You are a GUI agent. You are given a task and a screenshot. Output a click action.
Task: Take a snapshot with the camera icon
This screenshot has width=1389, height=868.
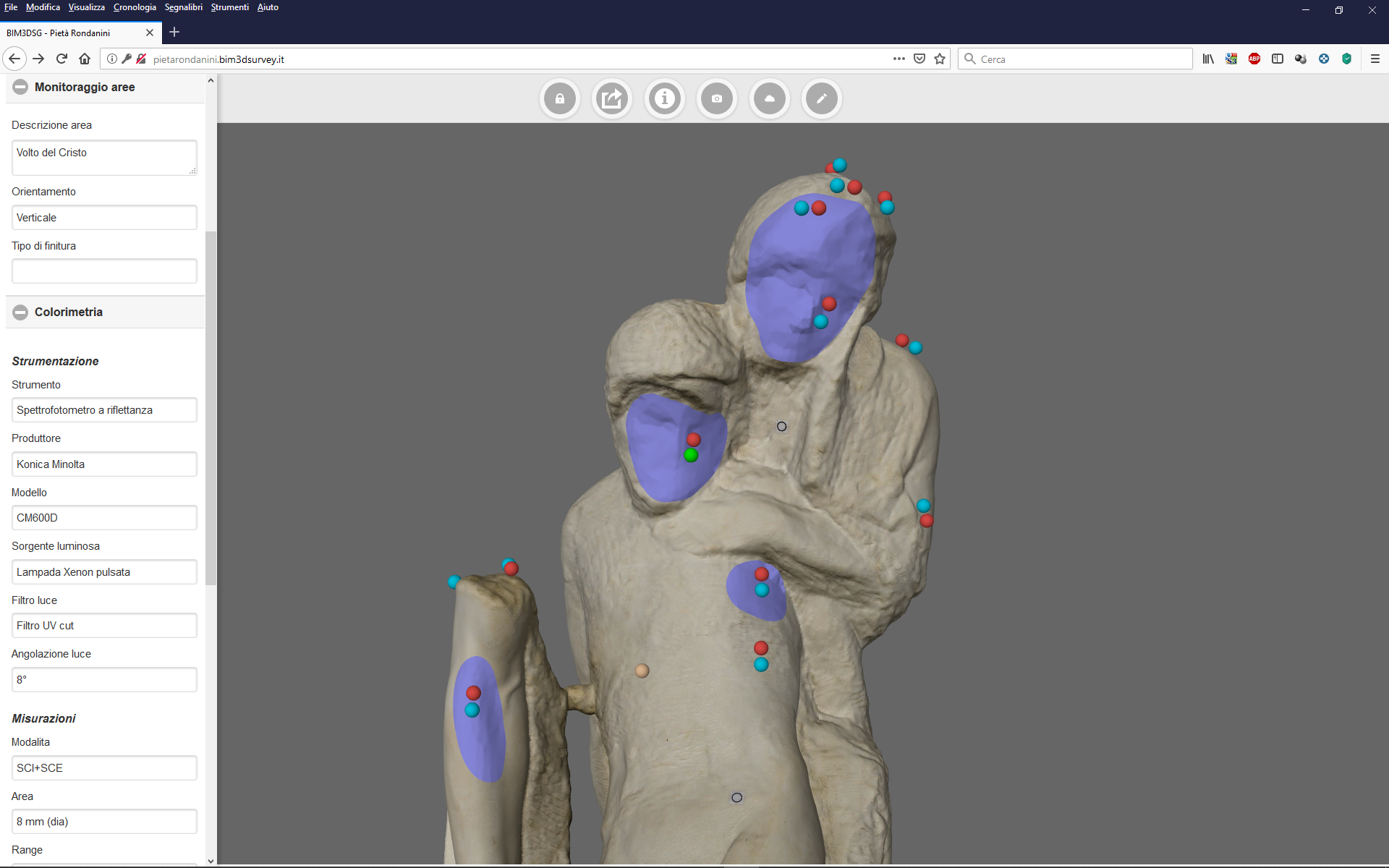click(717, 98)
